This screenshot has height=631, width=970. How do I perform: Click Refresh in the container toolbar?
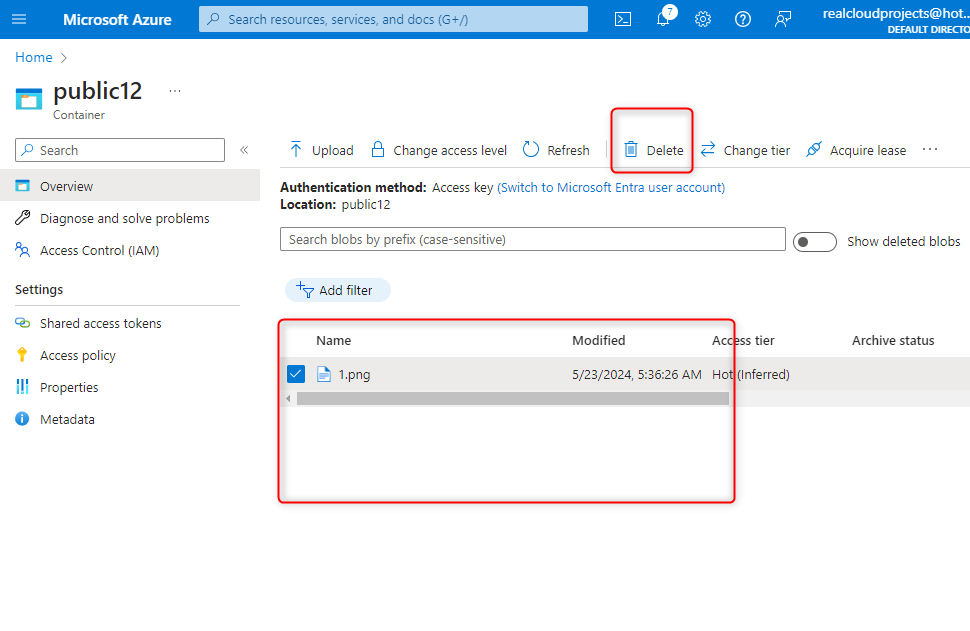tap(556, 150)
